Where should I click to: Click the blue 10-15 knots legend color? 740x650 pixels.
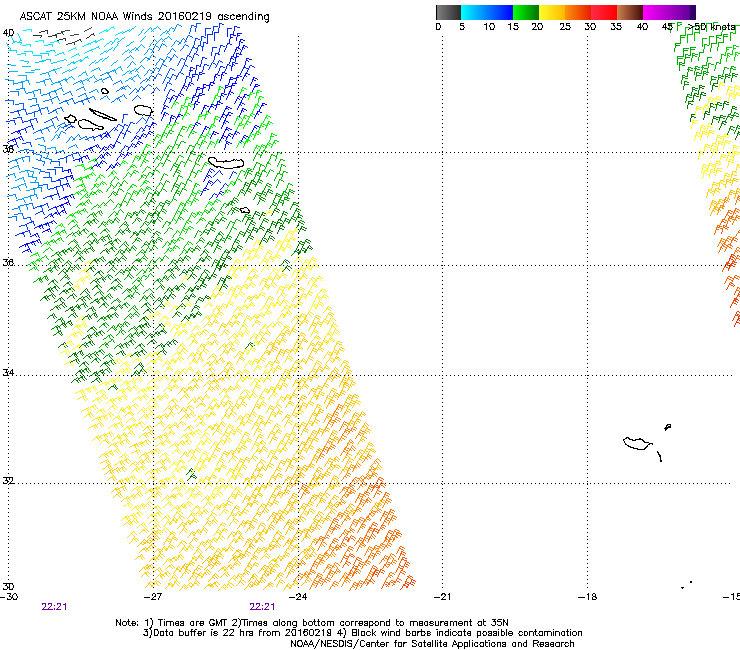pos(500,12)
